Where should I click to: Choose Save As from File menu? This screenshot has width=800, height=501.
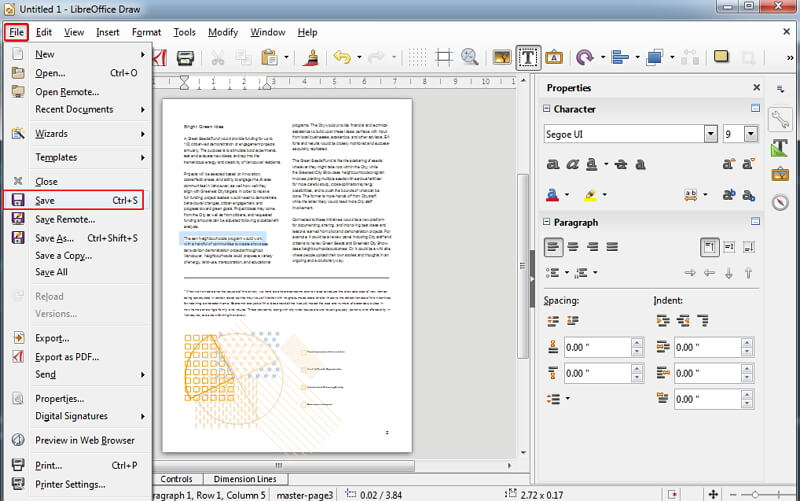(77, 238)
